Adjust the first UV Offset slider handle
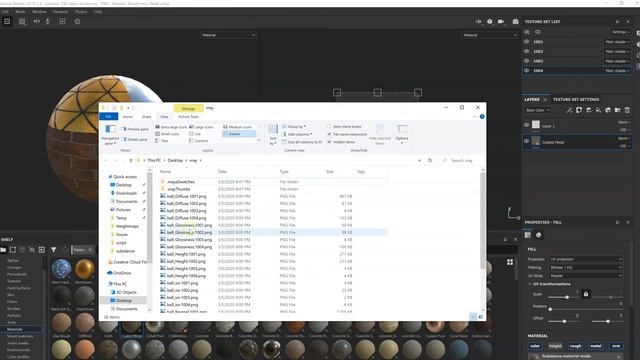 pyautogui.click(x=564, y=322)
